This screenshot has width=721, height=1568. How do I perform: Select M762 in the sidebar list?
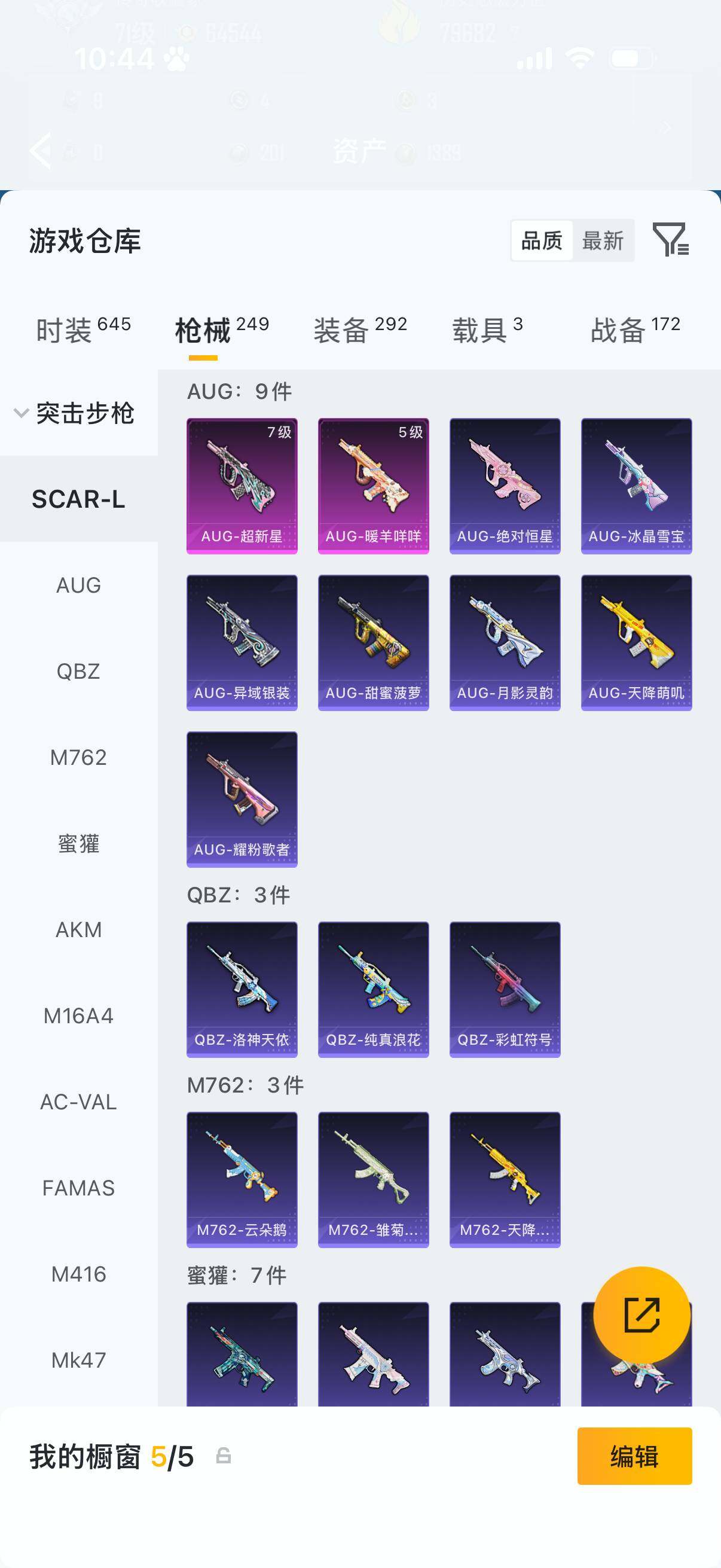point(78,757)
